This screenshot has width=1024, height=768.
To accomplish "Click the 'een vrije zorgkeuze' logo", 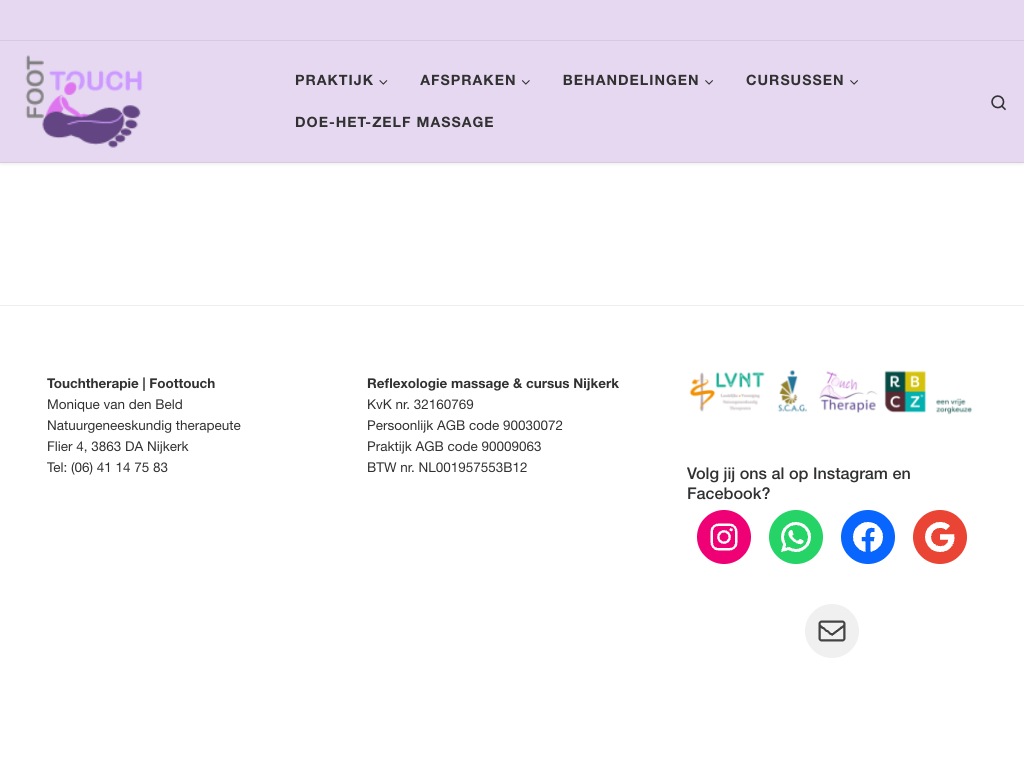I will (x=953, y=405).
